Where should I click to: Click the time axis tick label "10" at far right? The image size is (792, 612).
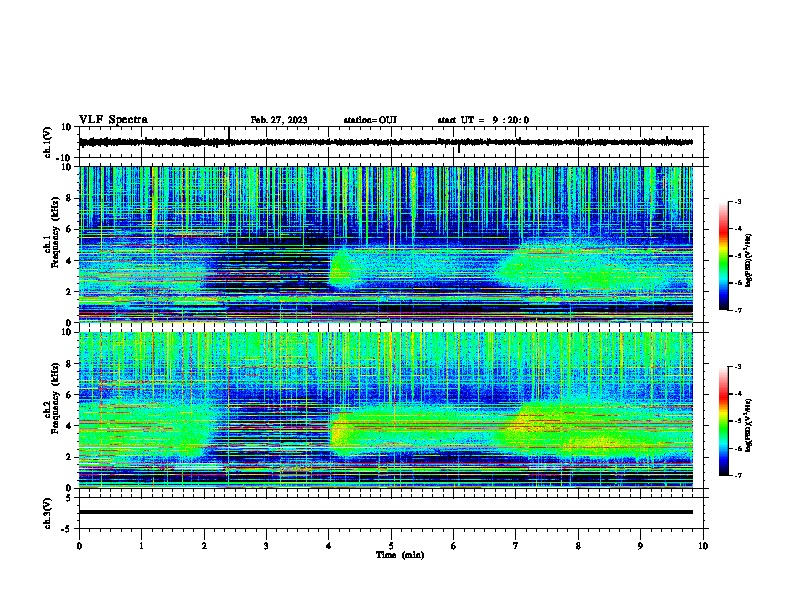click(x=703, y=546)
